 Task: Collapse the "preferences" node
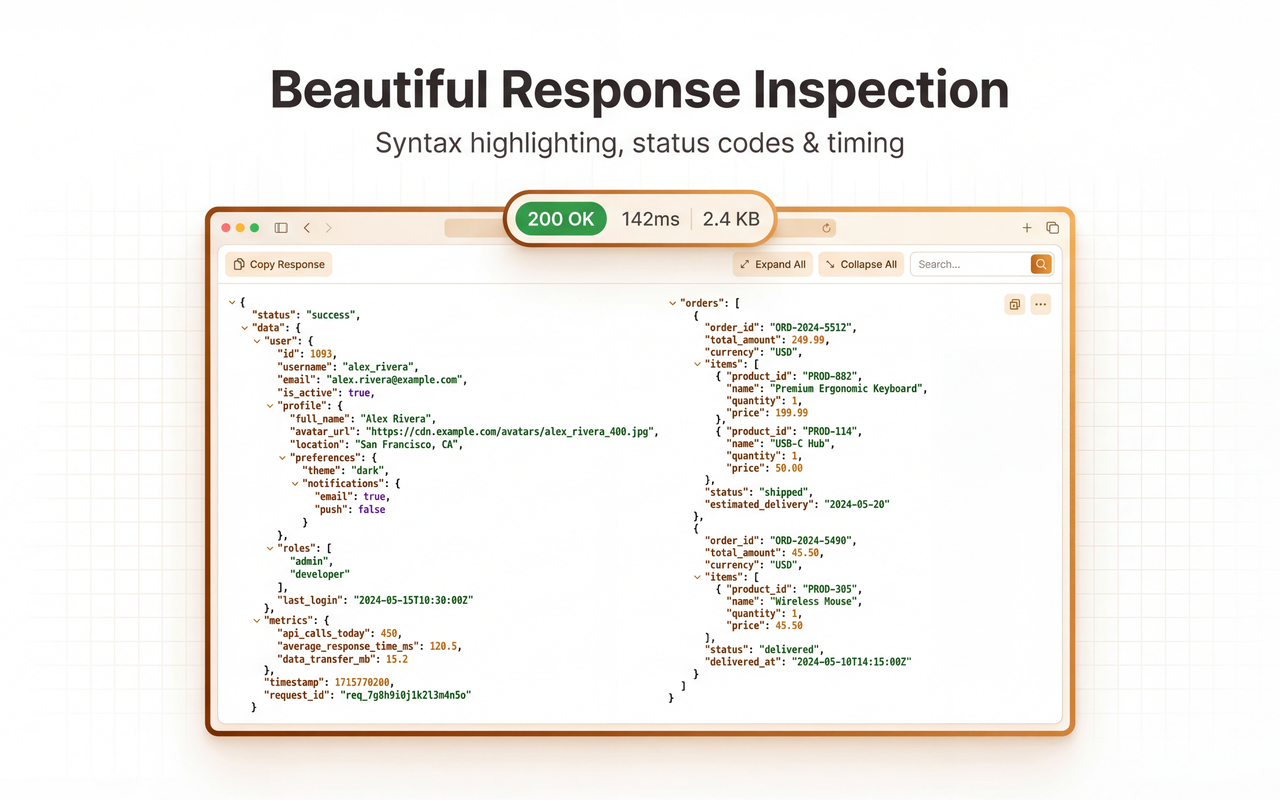(282, 458)
